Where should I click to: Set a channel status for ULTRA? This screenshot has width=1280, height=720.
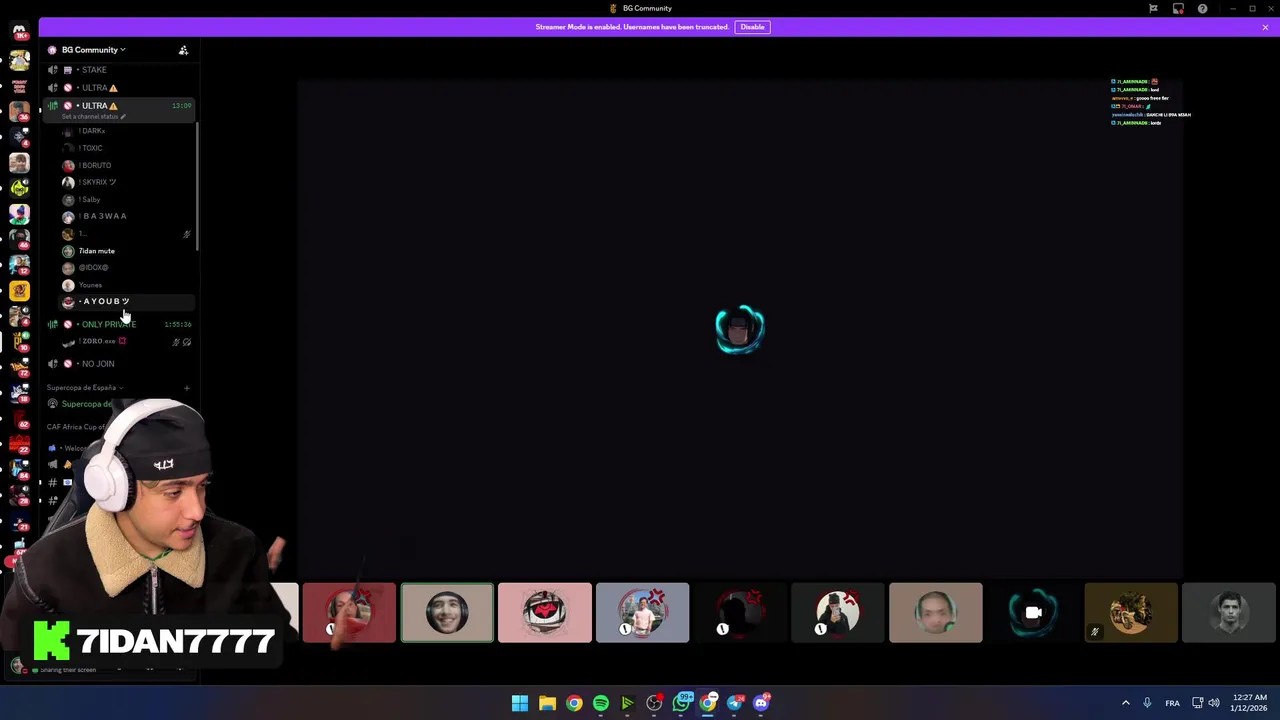click(x=93, y=117)
